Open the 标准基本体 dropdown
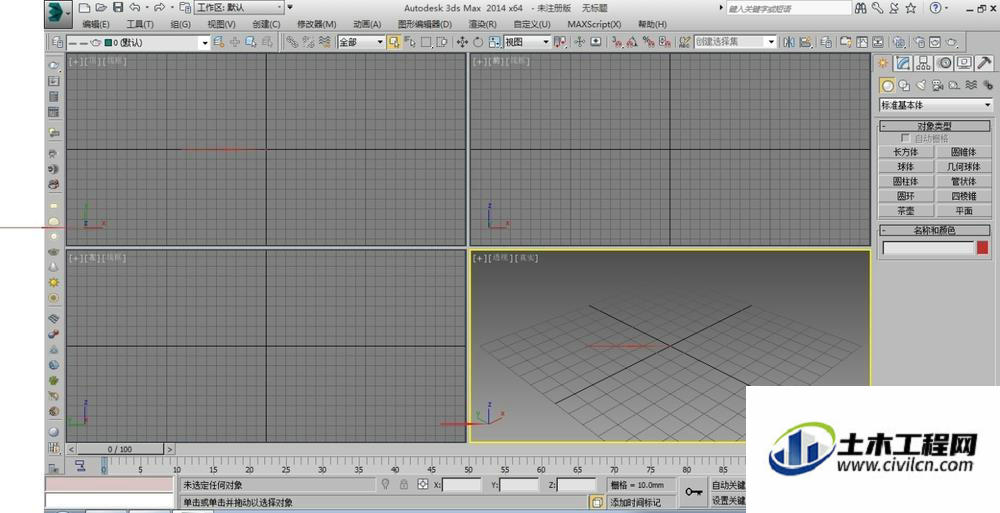This screenshot has height=513, width=1000. (x=936, y=105)
